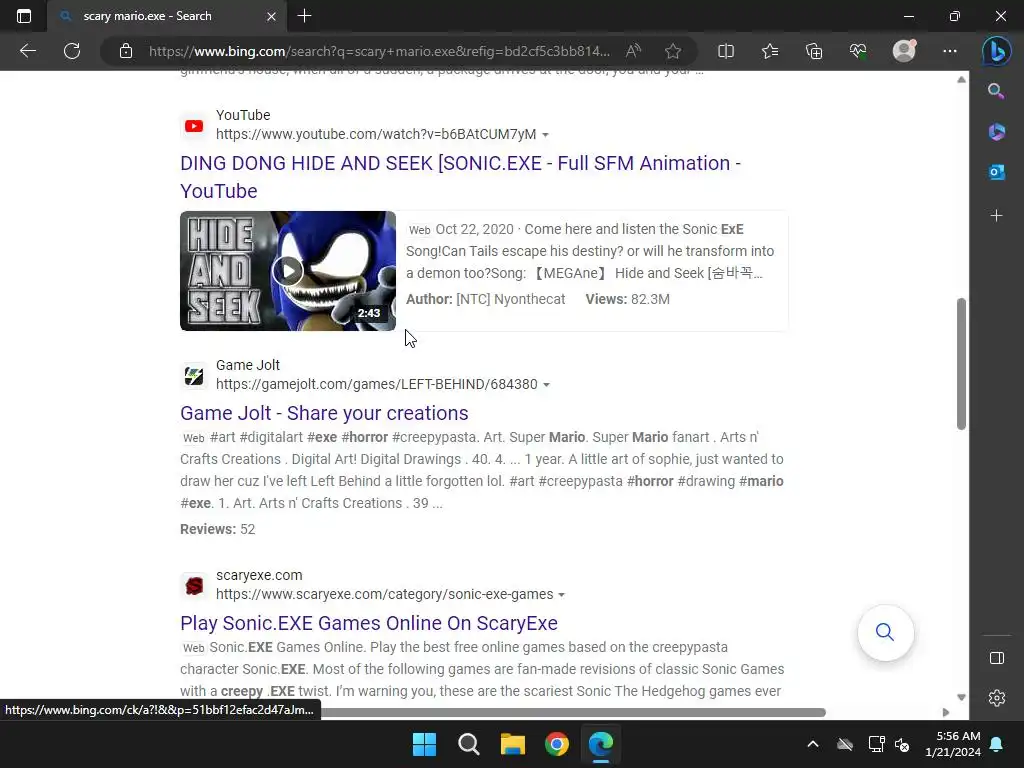Close the scary mario.exe tab
1024x768 pixels.
point(272,16)
